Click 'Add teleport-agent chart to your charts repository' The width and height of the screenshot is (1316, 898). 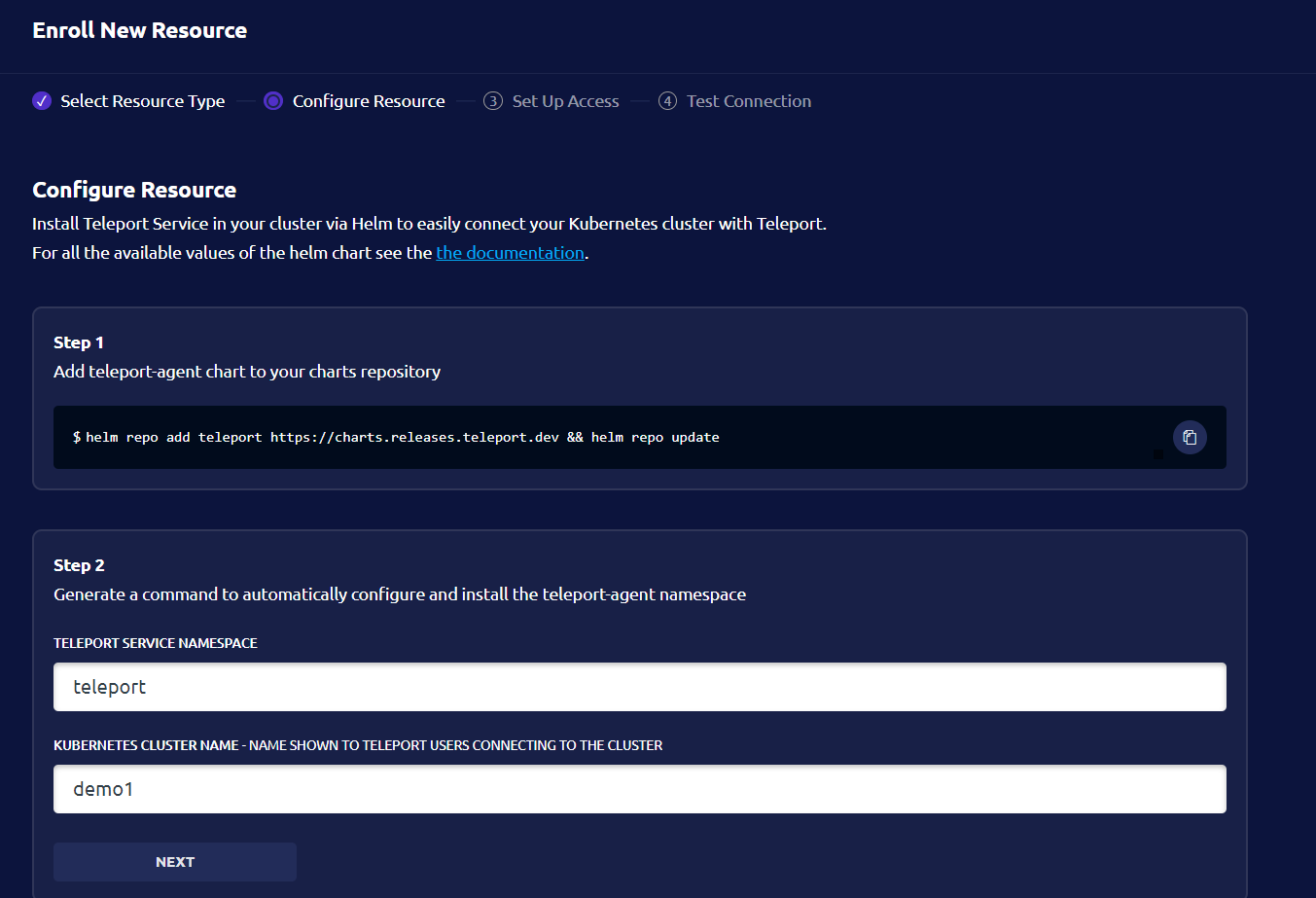click(x=247, y=372)
